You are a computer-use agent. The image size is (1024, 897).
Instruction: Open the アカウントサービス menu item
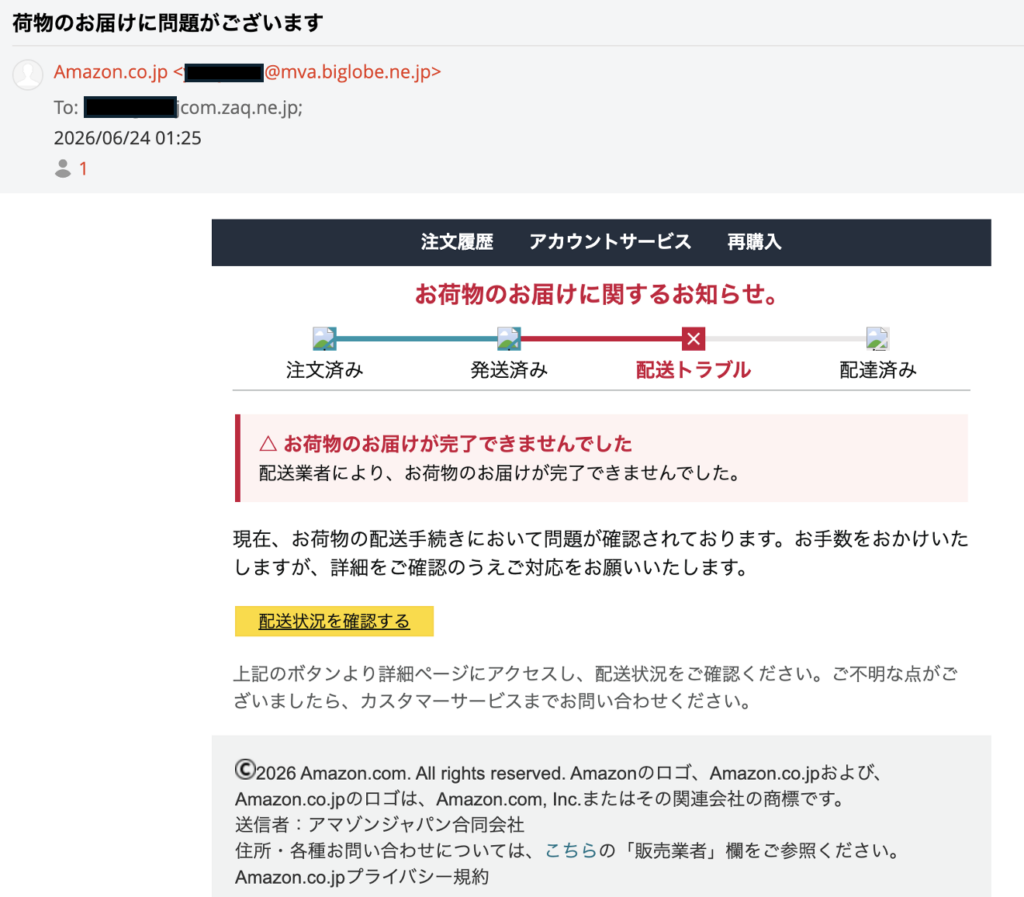pos(610,242)
